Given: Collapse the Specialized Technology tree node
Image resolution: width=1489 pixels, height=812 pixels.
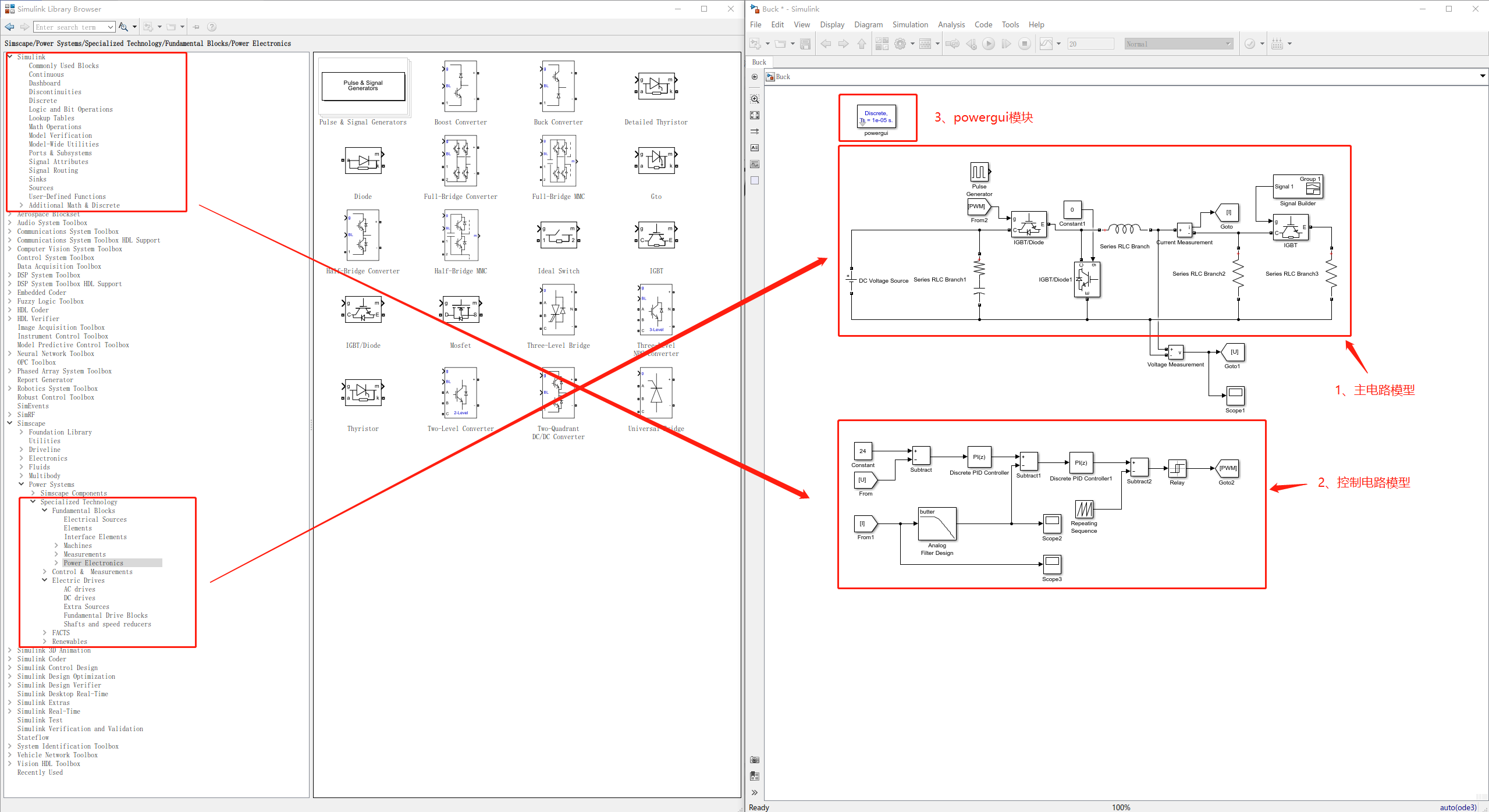Looking at the screenshot, I should [x=33, y=501].
